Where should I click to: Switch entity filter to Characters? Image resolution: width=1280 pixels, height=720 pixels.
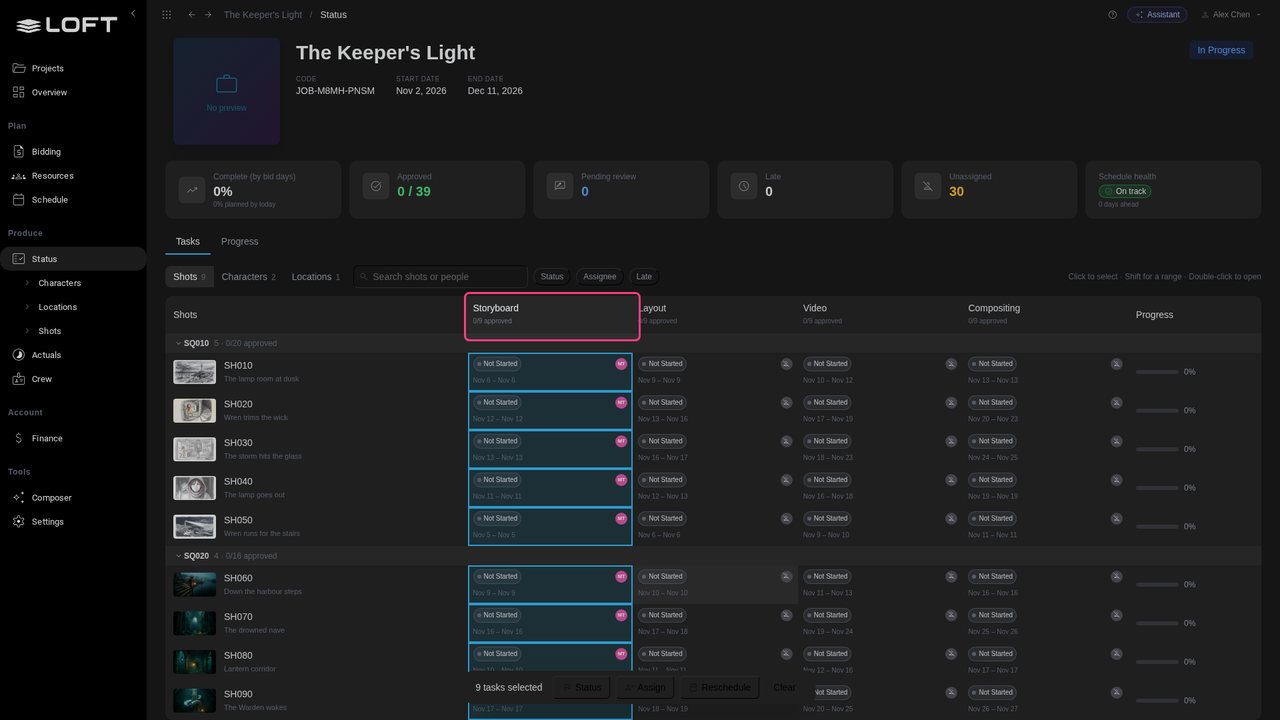pyautogui.click(x=248, y=277)
